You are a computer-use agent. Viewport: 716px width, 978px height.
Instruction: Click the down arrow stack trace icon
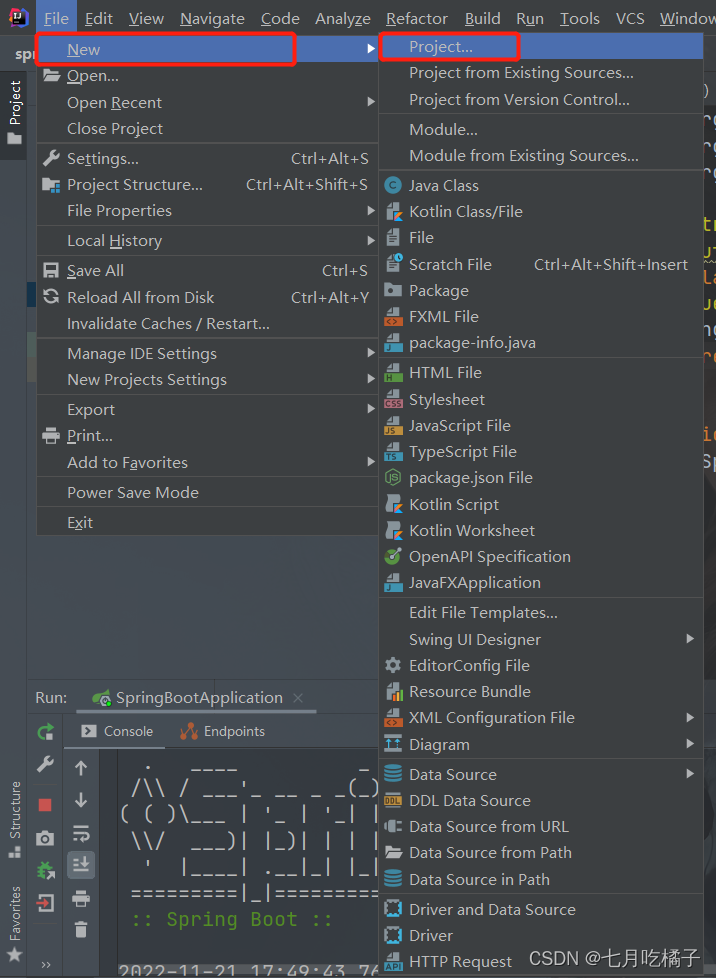(x=81, y=800)
